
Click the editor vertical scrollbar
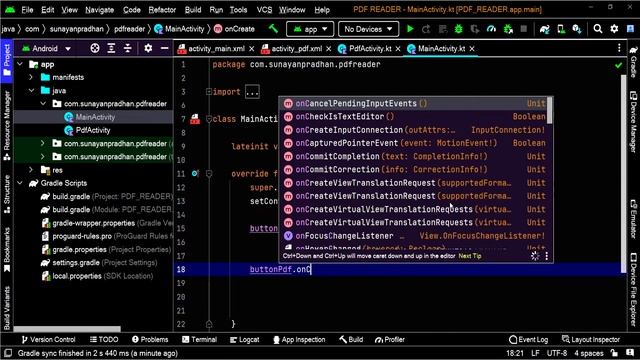[623, 173]
